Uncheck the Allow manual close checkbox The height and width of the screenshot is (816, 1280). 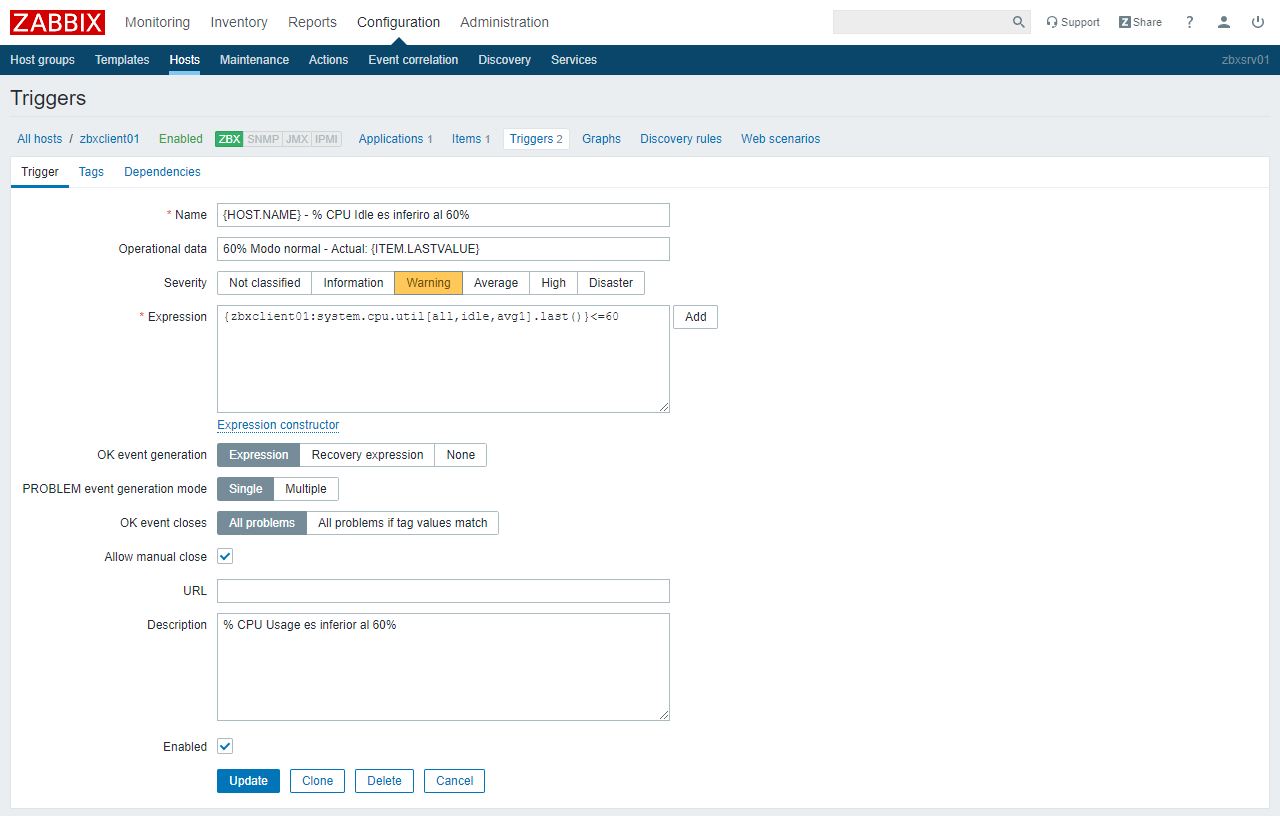225,556
